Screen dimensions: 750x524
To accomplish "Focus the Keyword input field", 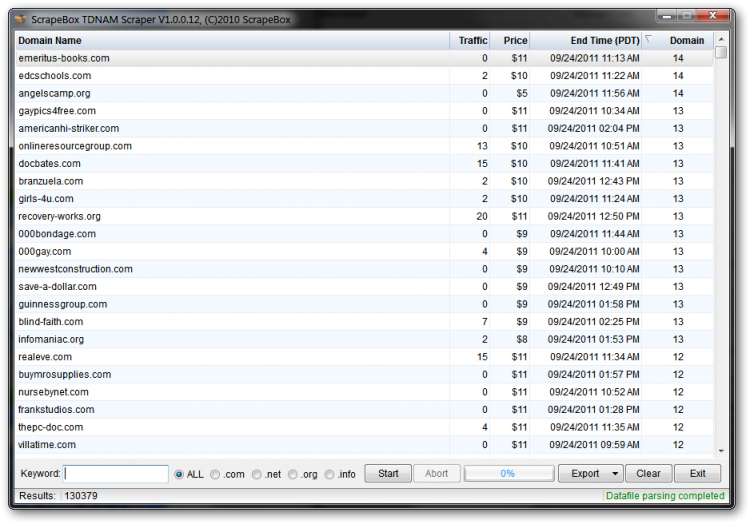I will (116, 474).
